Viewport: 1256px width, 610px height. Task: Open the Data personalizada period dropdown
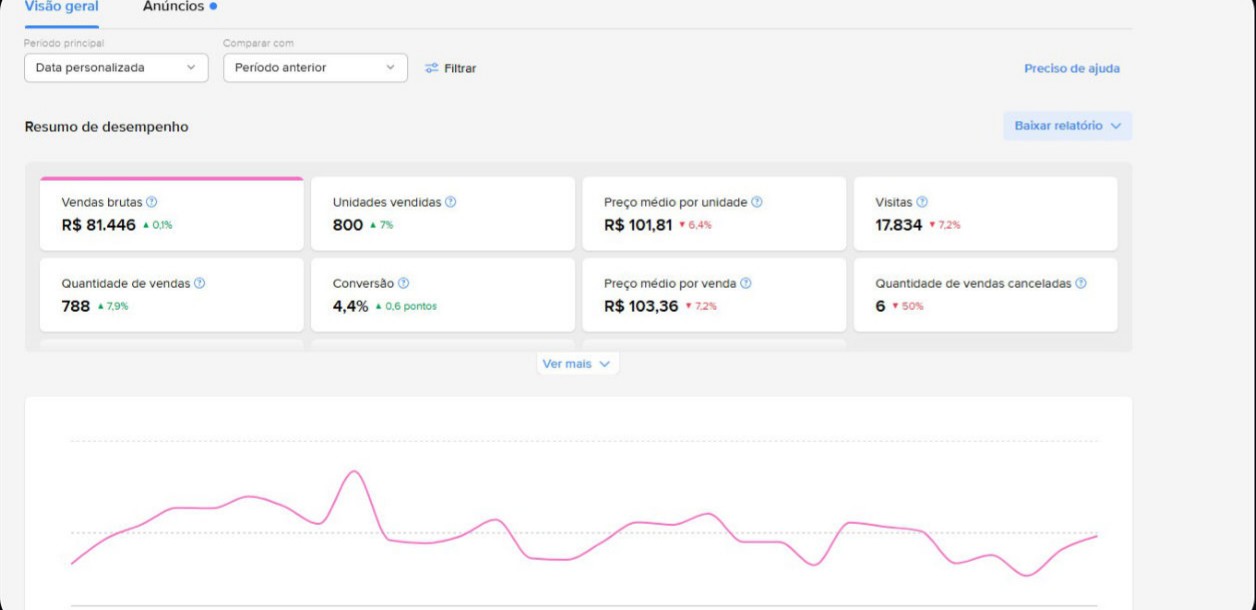[x=116, y=68]
